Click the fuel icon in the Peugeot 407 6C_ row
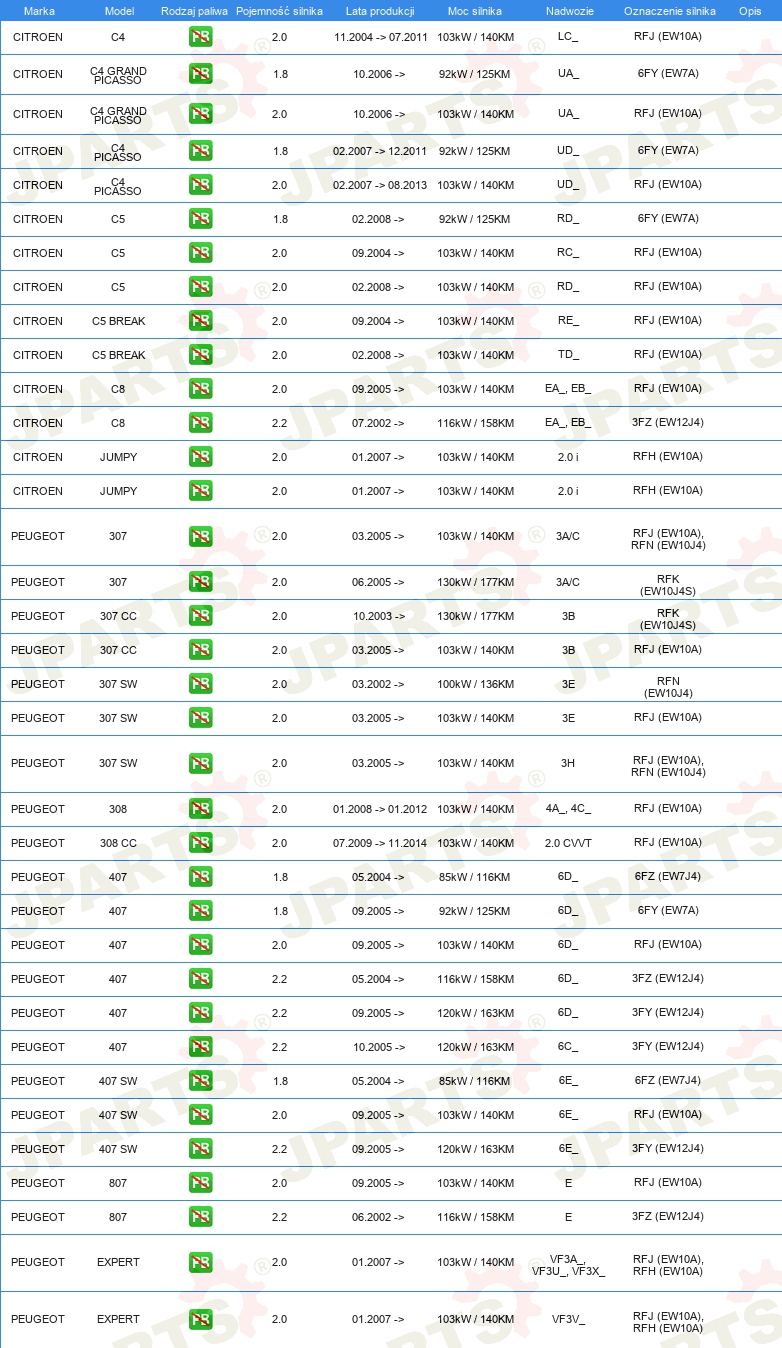Image resolution: width=782 pixels, height=1348 pixels. tap(201, 1048)
